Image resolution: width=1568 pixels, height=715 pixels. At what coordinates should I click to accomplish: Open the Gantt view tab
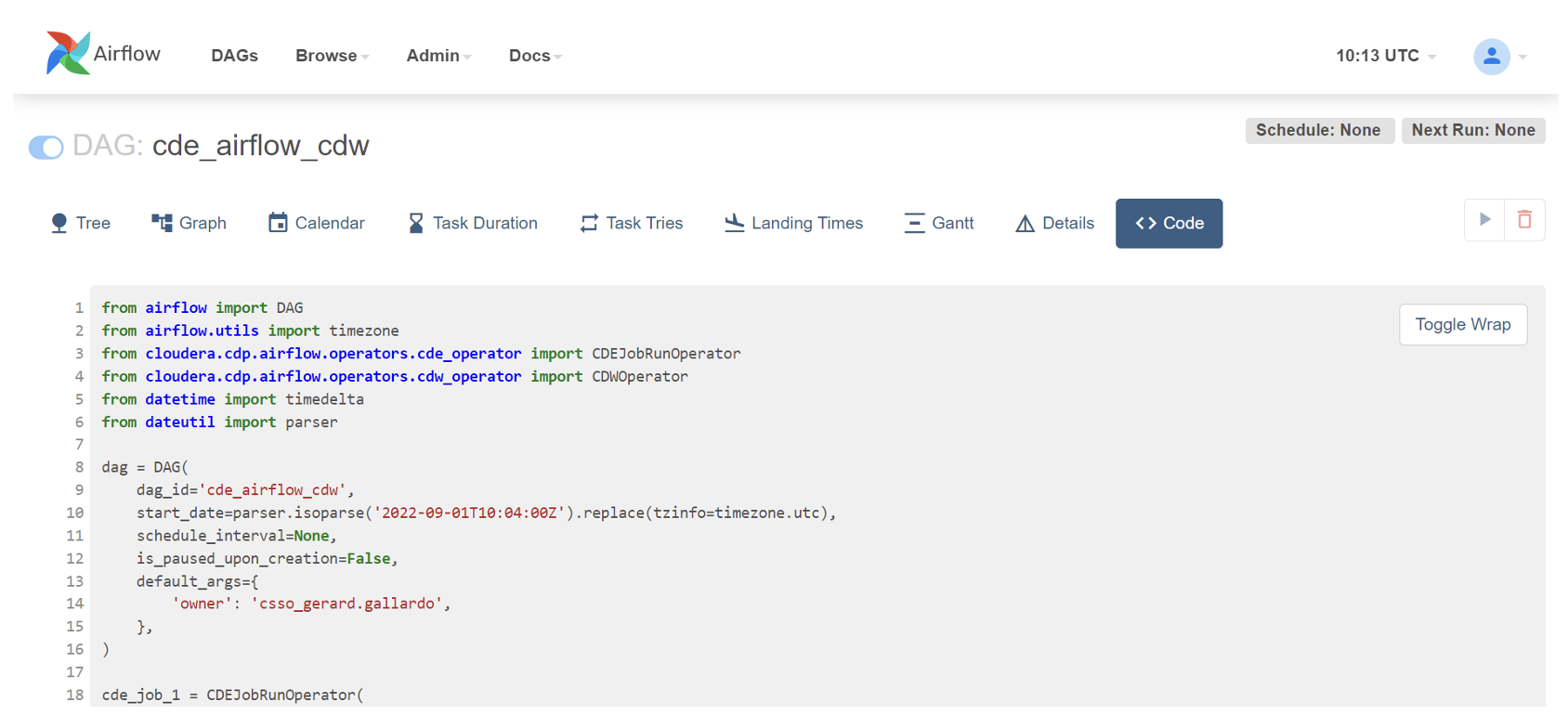939,223
